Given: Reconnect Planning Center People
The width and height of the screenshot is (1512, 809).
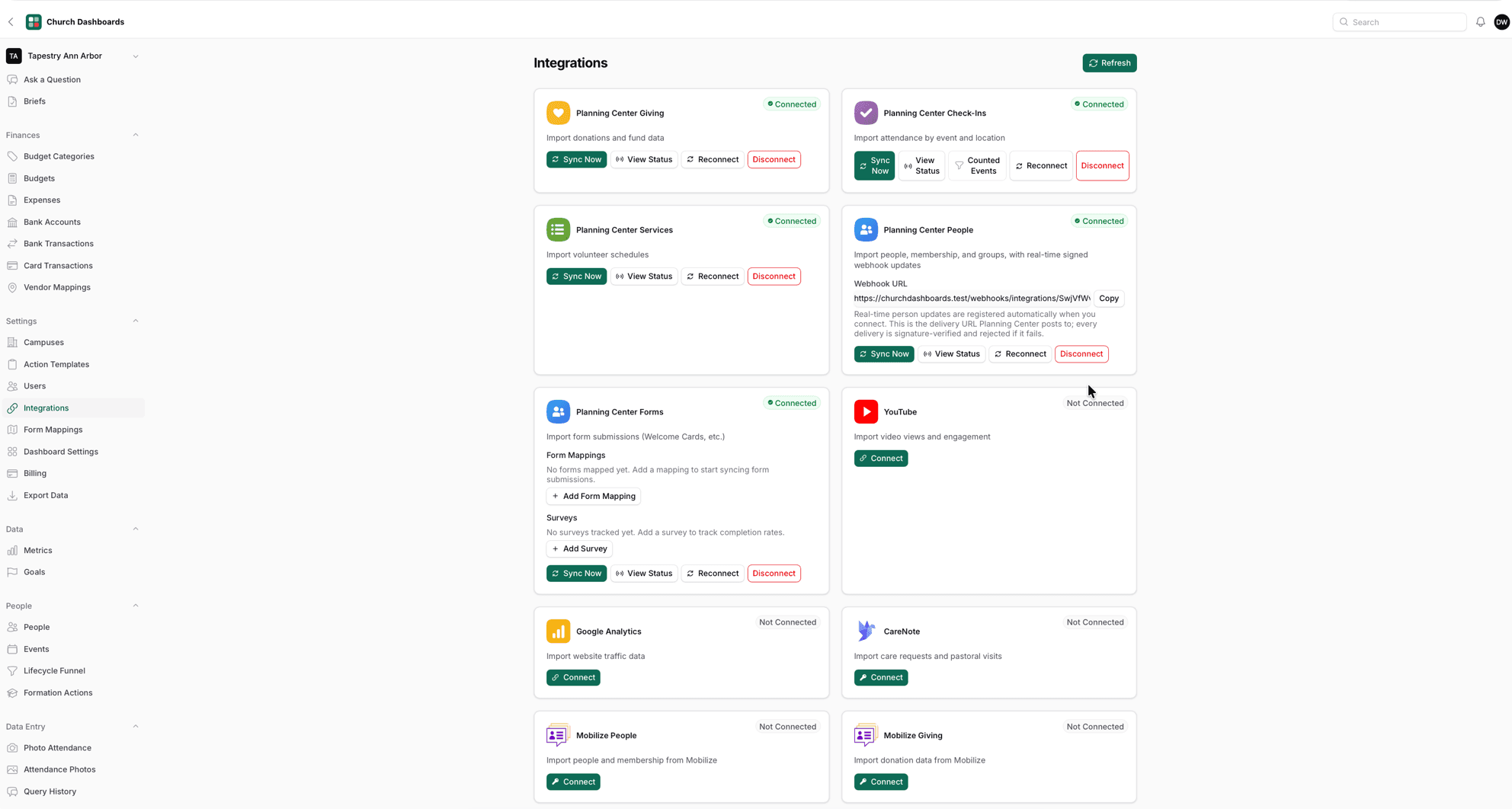Looking at the screenshot, I should (x=1020, y=354).
